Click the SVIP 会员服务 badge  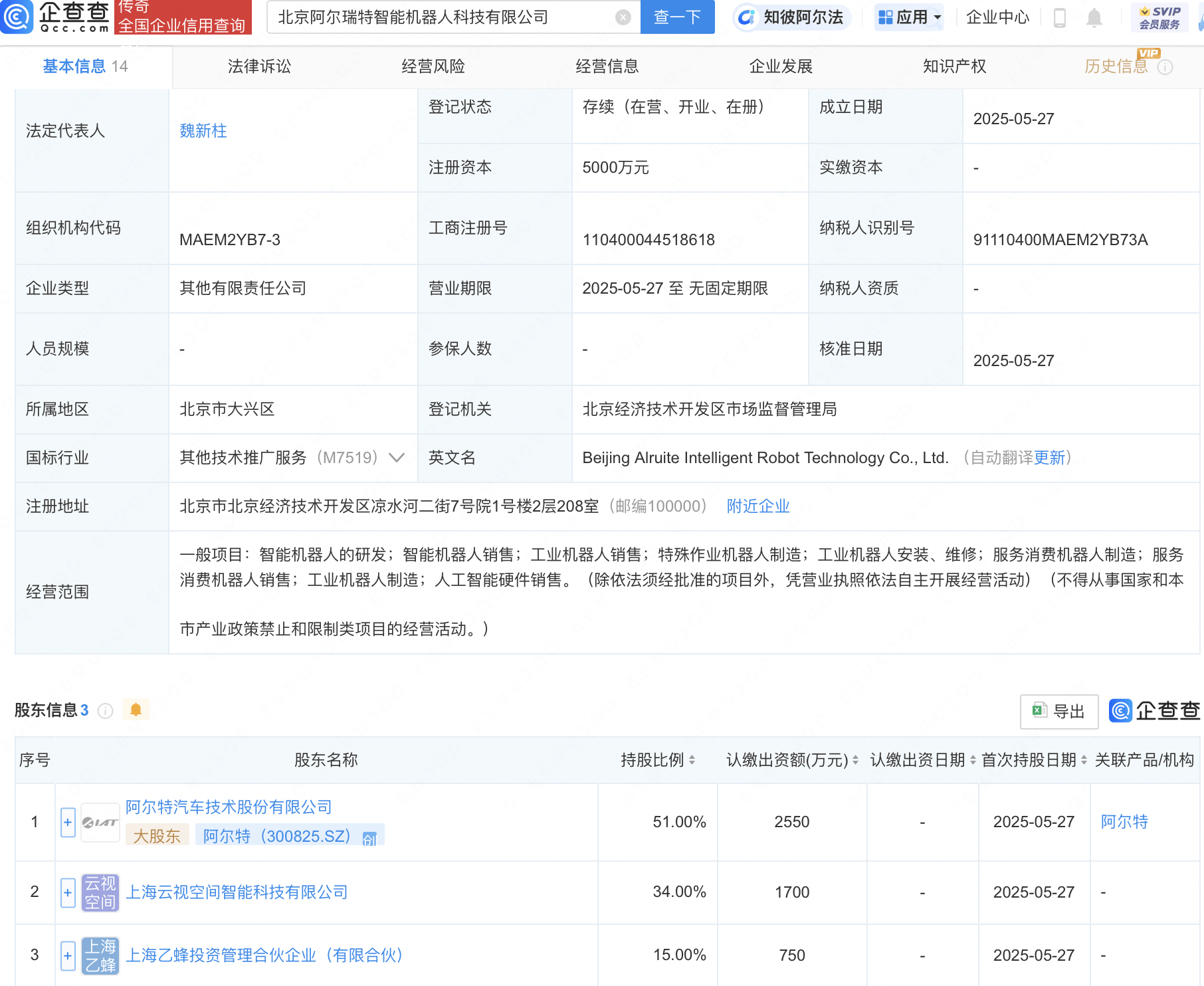tap(1159, 18)
